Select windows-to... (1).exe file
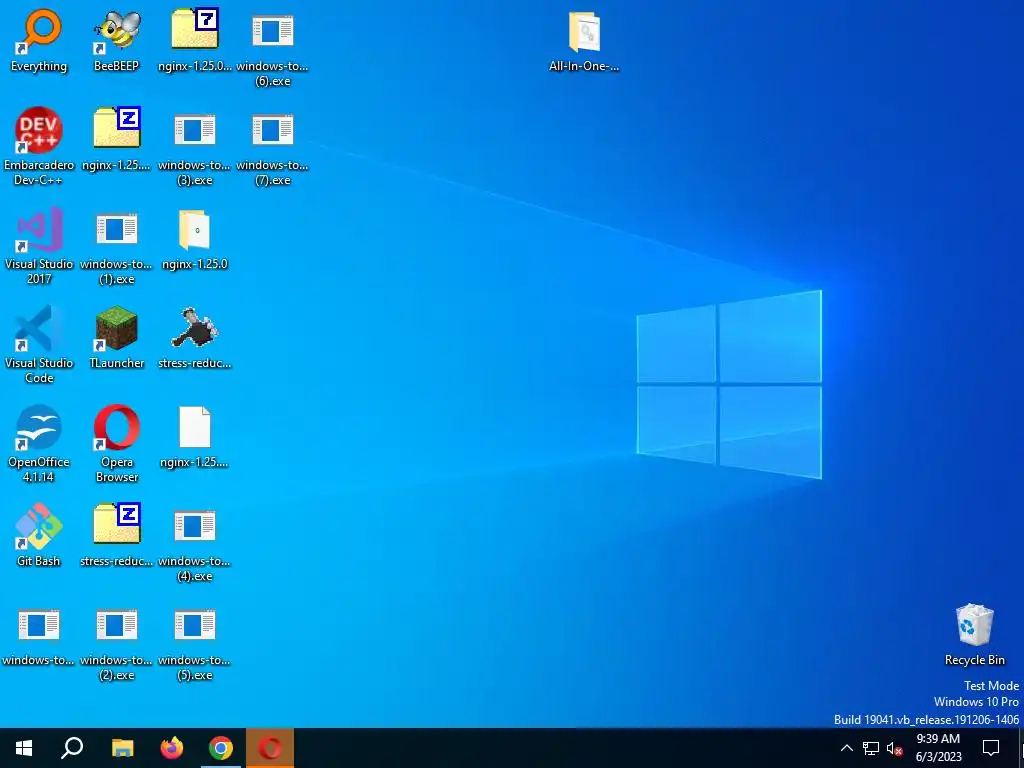The height and width of the screenshot is (768, 1024). (116, 246)
